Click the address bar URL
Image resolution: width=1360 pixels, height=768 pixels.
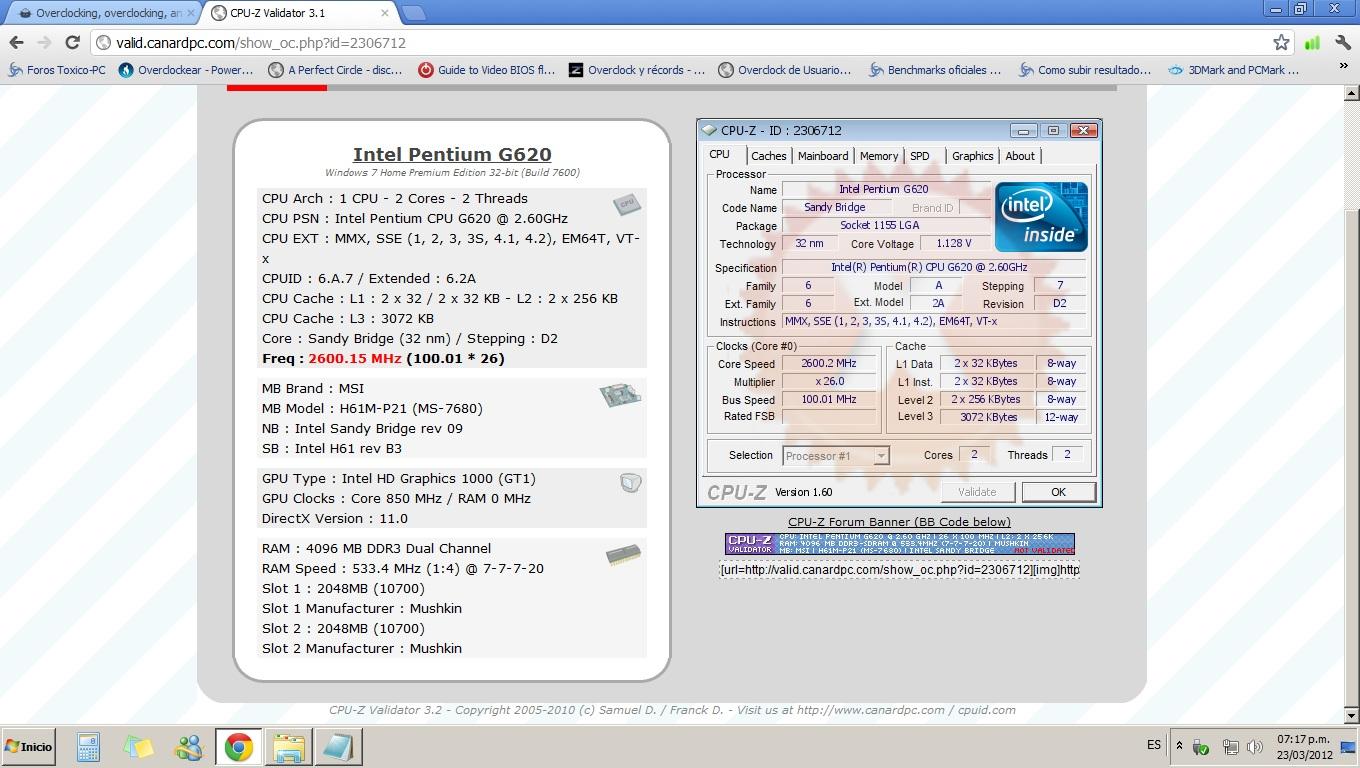click(x=261, y=43)
